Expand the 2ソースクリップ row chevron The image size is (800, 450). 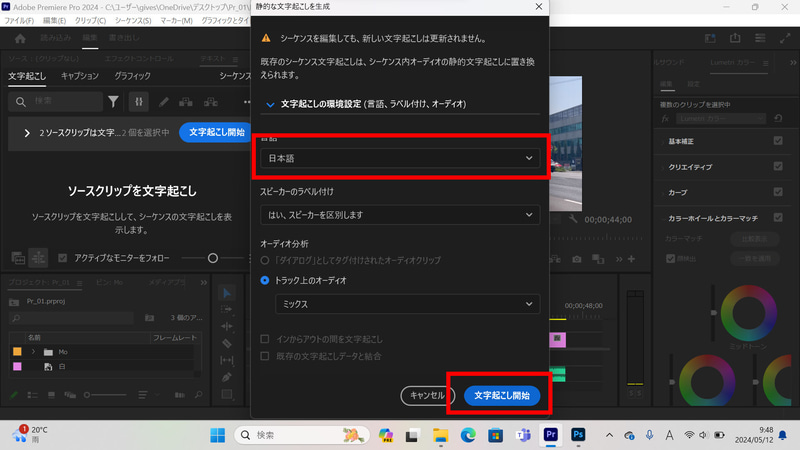coord(27,133)
